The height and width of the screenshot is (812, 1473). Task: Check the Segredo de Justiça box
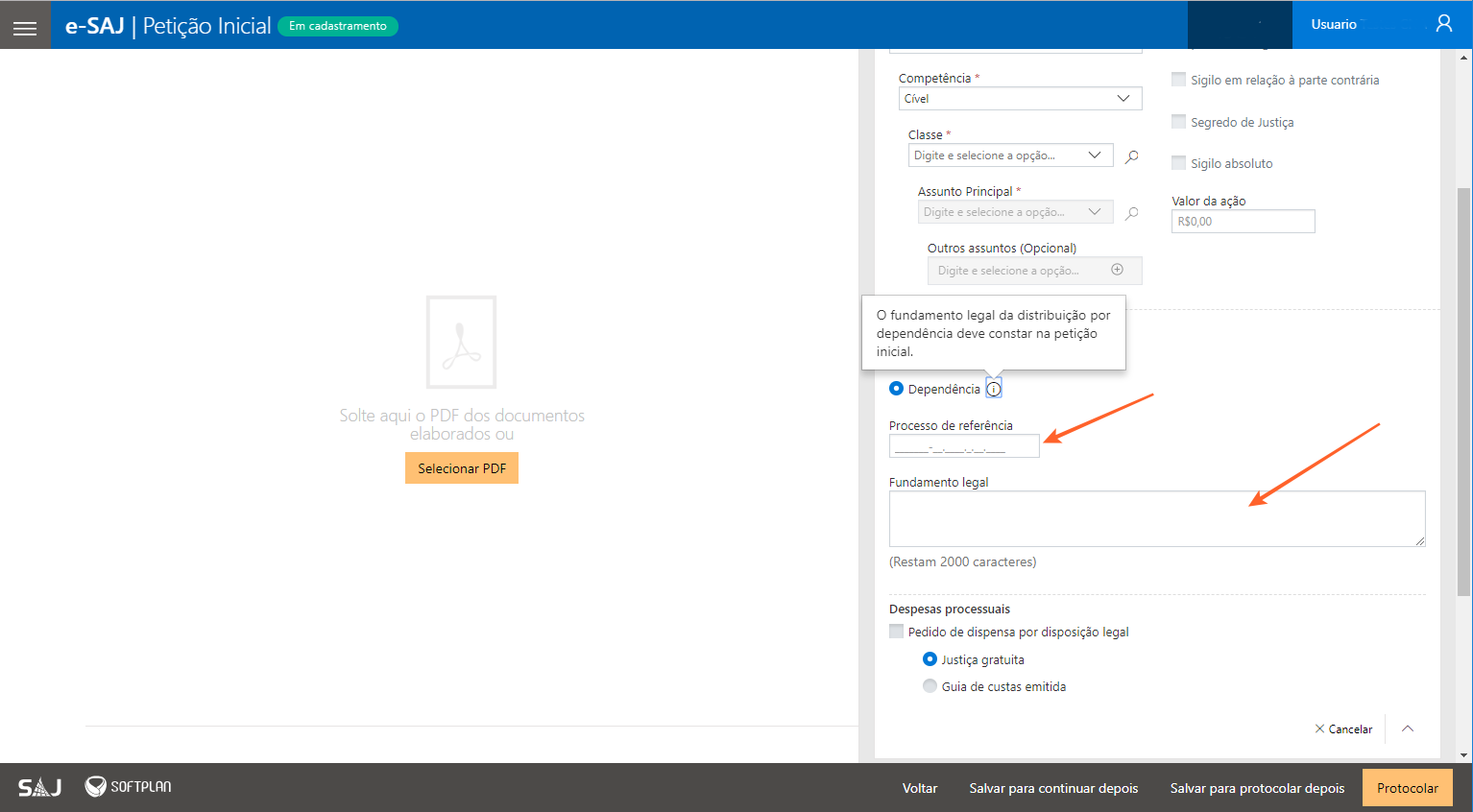1178,122
